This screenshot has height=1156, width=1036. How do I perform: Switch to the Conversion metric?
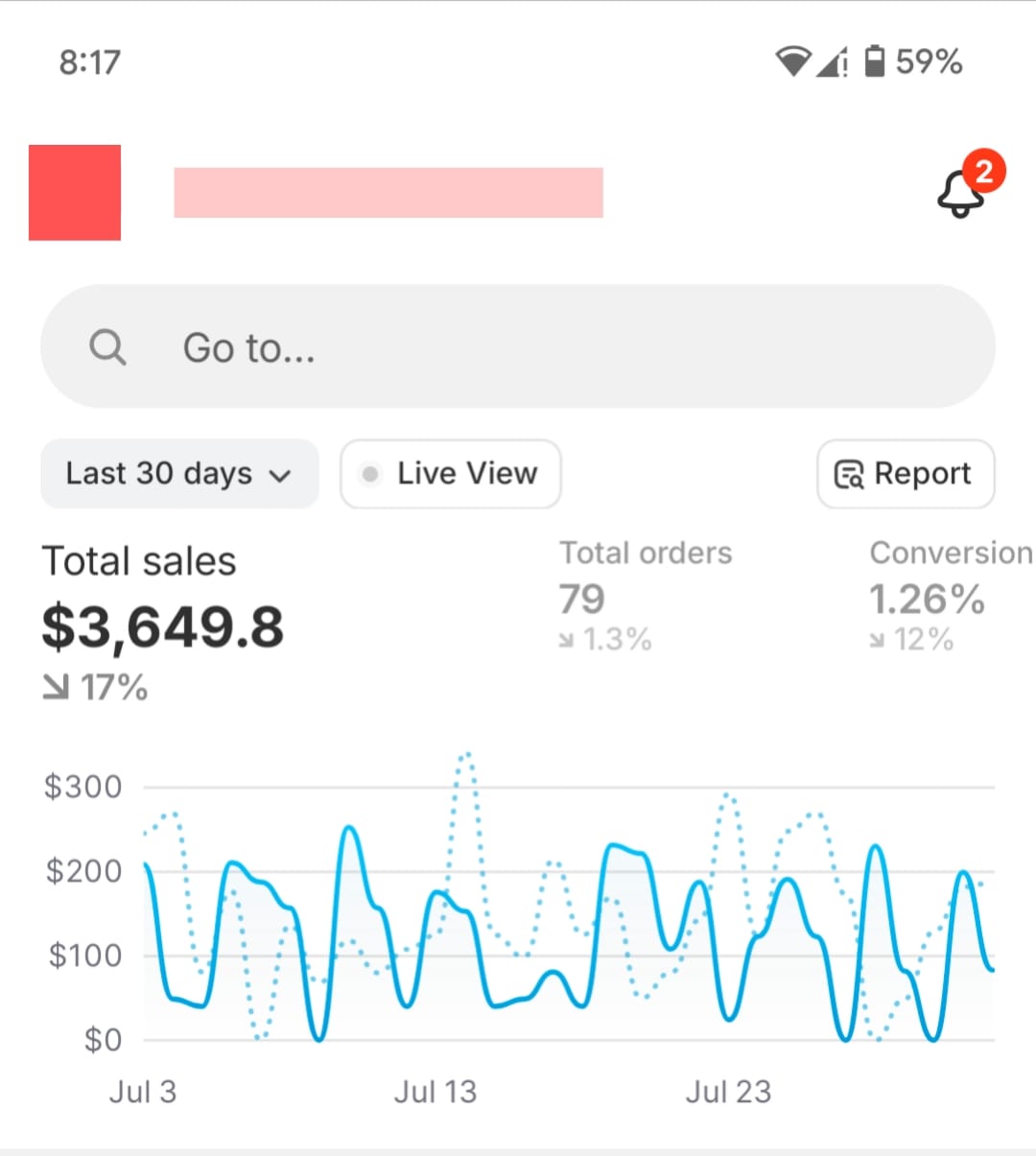(x=950, y=554)
